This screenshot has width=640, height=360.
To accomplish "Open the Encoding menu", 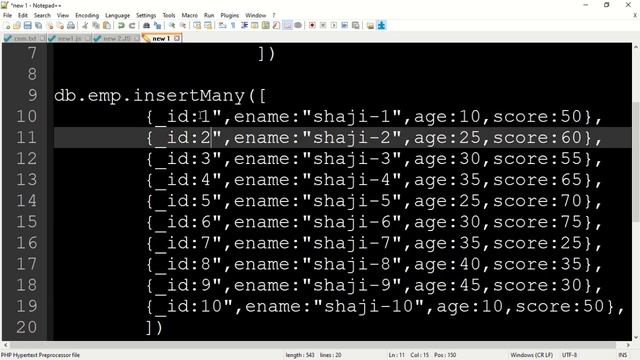I will [x=87, y=15].
